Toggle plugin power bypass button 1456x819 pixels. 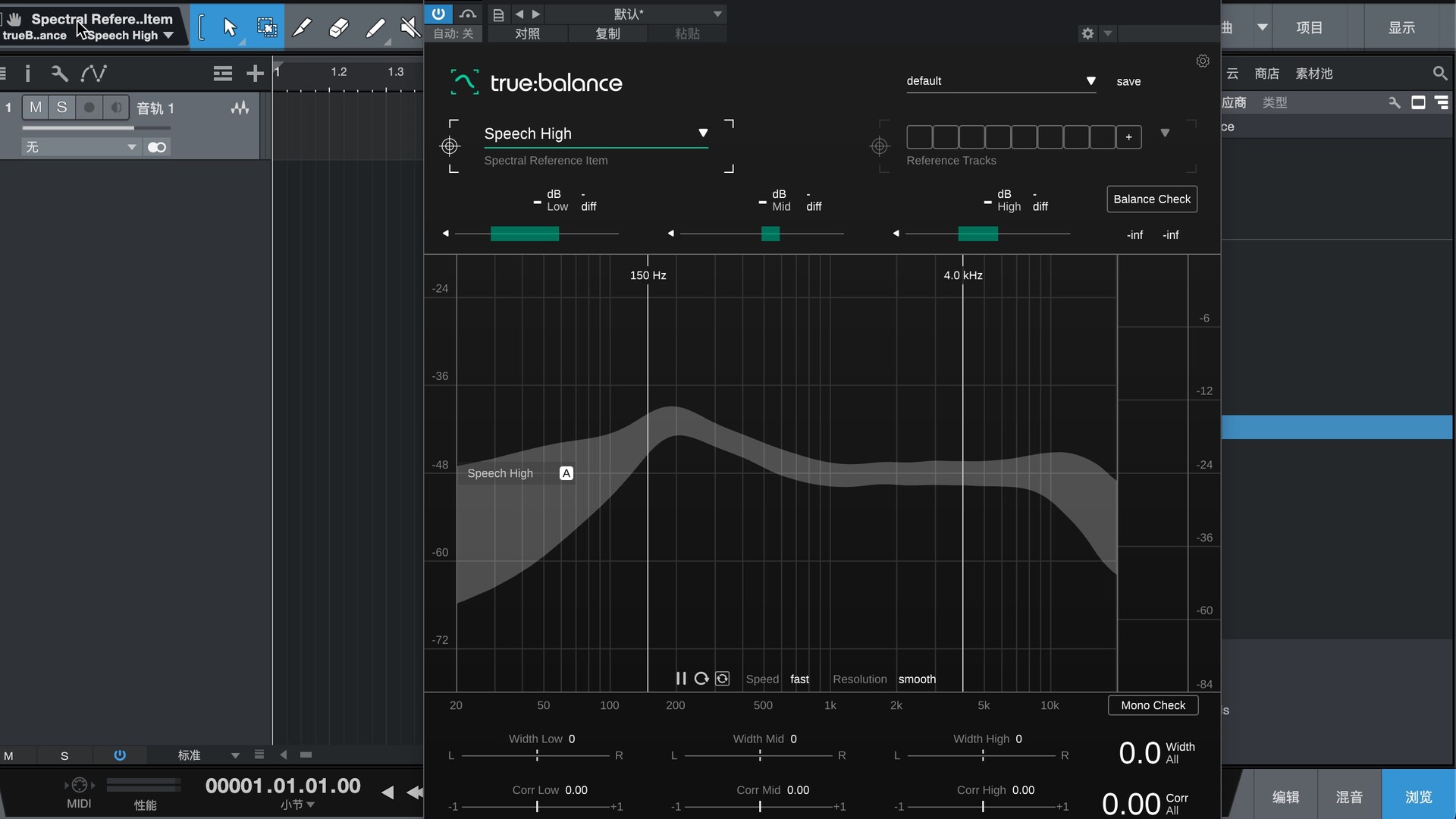[438, 14]
